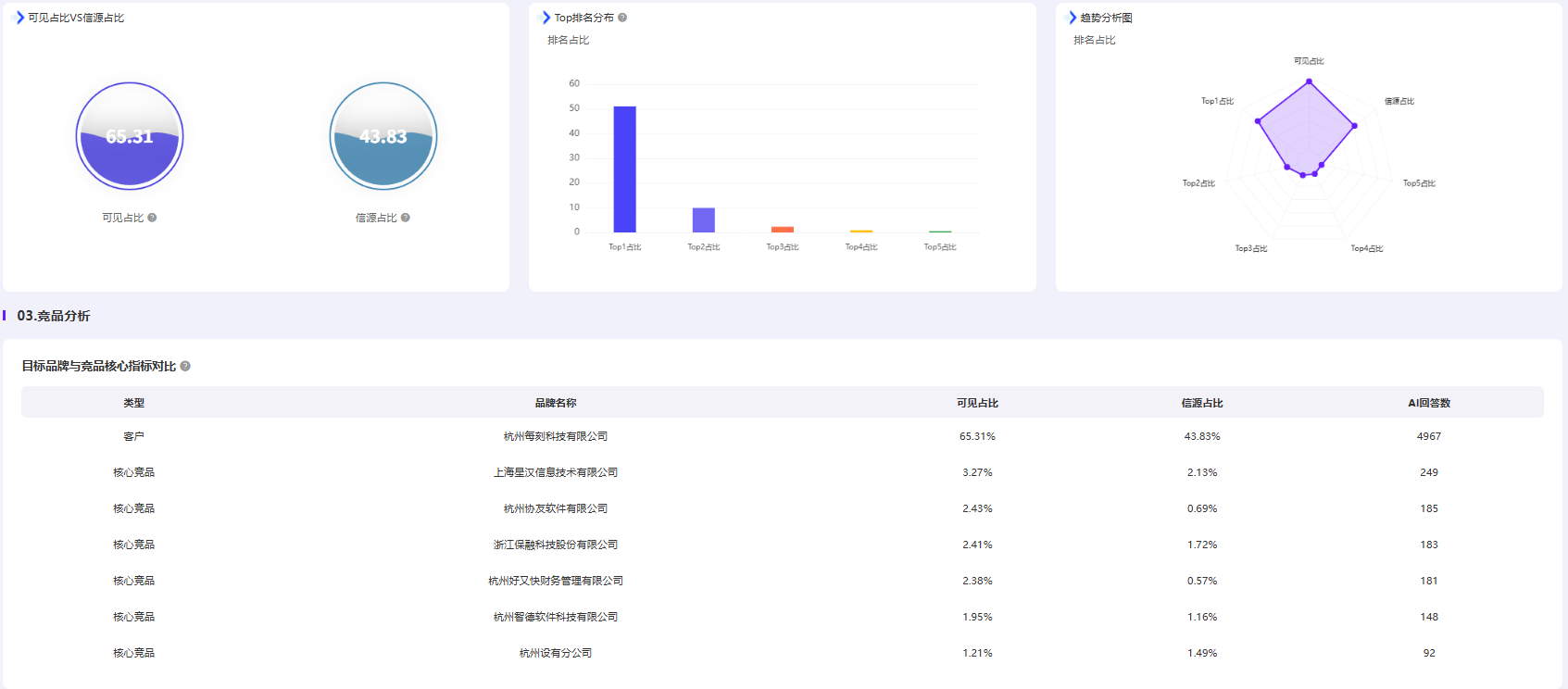Click the 92 AI answer count
Image resolution: width=1568 pixels, height=689 pixels.
click(1429, 653)
